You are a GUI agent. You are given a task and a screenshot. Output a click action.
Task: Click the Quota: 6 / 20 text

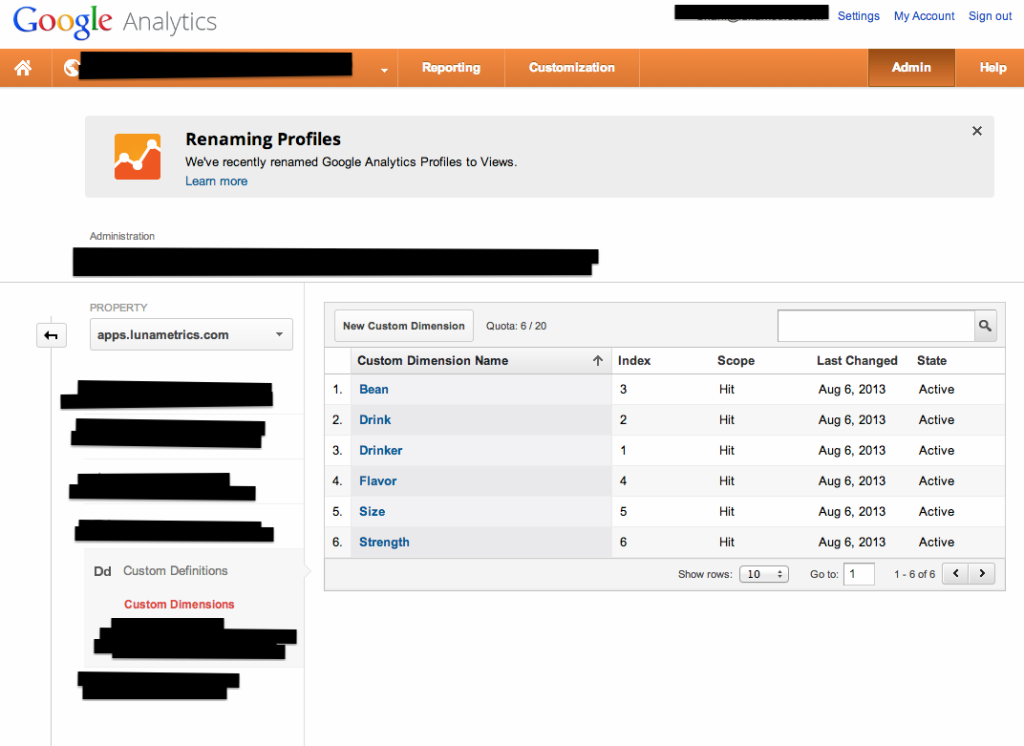(516, 326)
